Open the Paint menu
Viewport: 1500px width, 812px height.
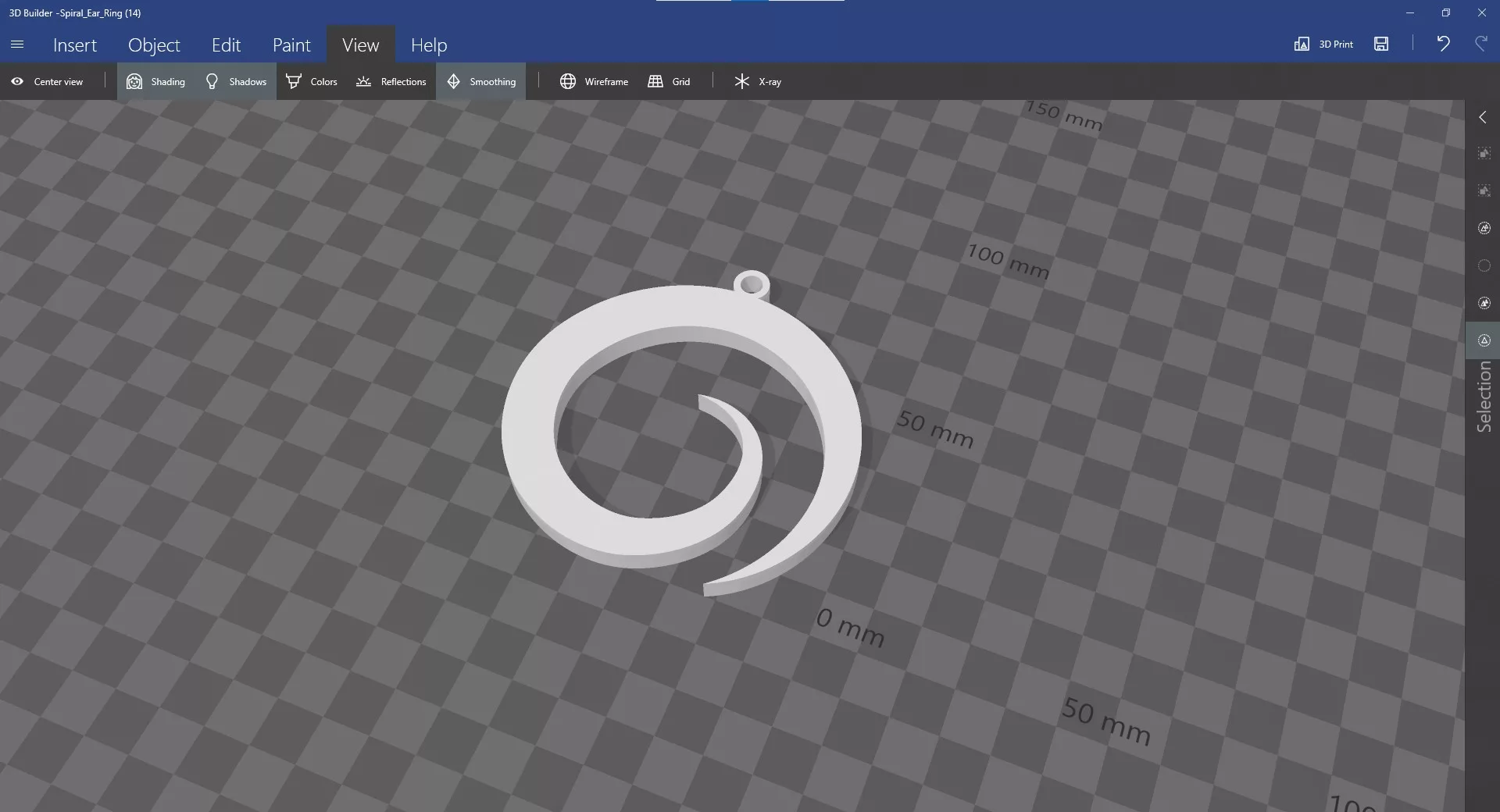[x=291, y=45]
